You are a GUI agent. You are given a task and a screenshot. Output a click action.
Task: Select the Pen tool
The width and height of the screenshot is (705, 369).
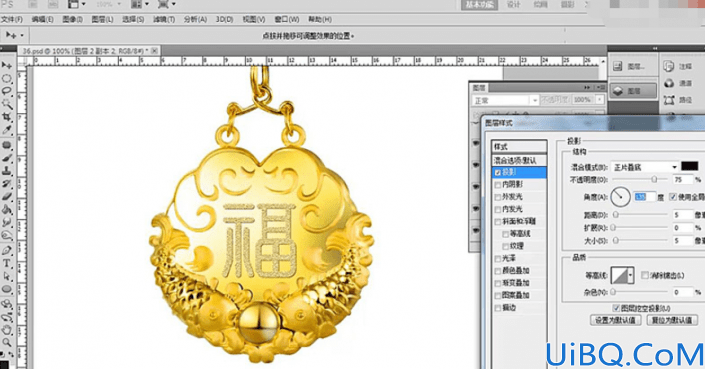click(x=6, y=251)
